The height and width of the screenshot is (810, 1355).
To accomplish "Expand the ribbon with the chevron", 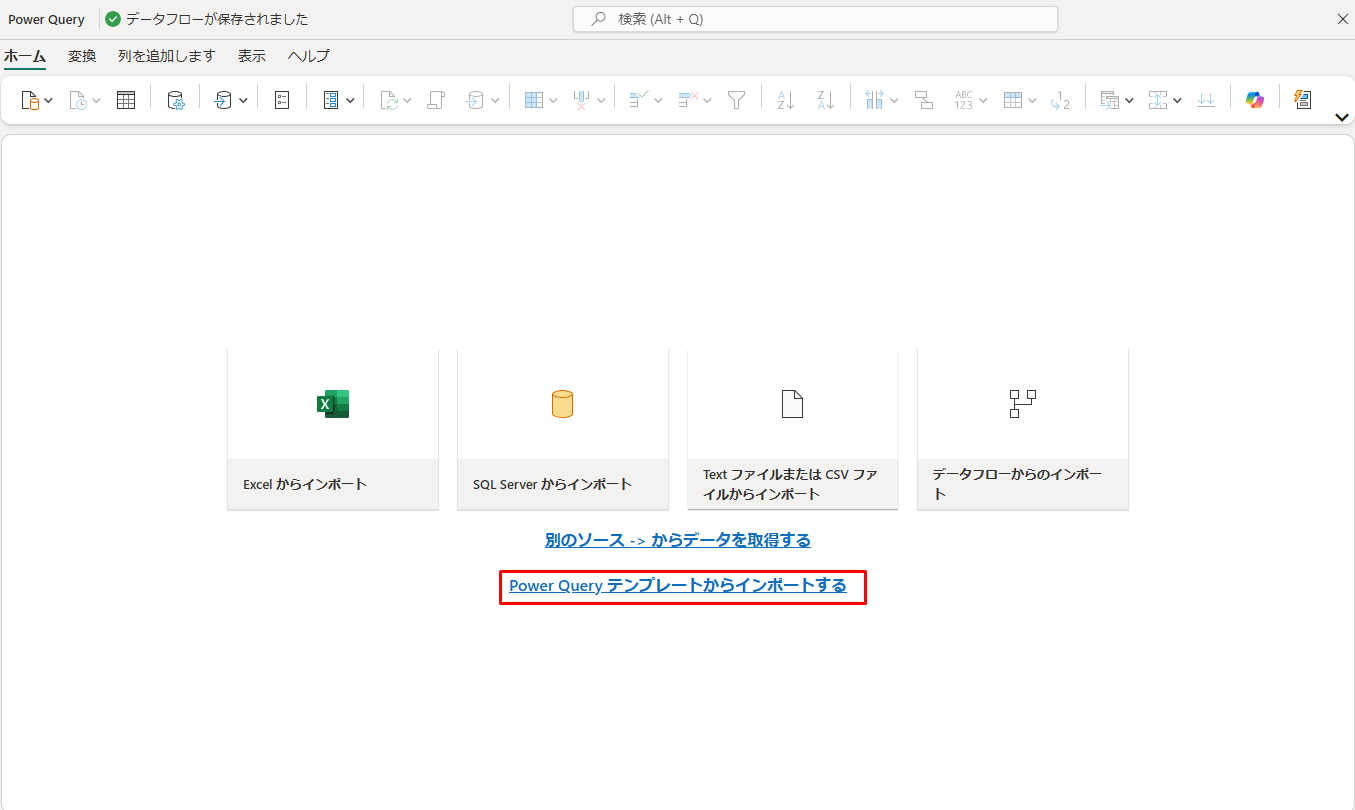I will (x=1343, y=118).
